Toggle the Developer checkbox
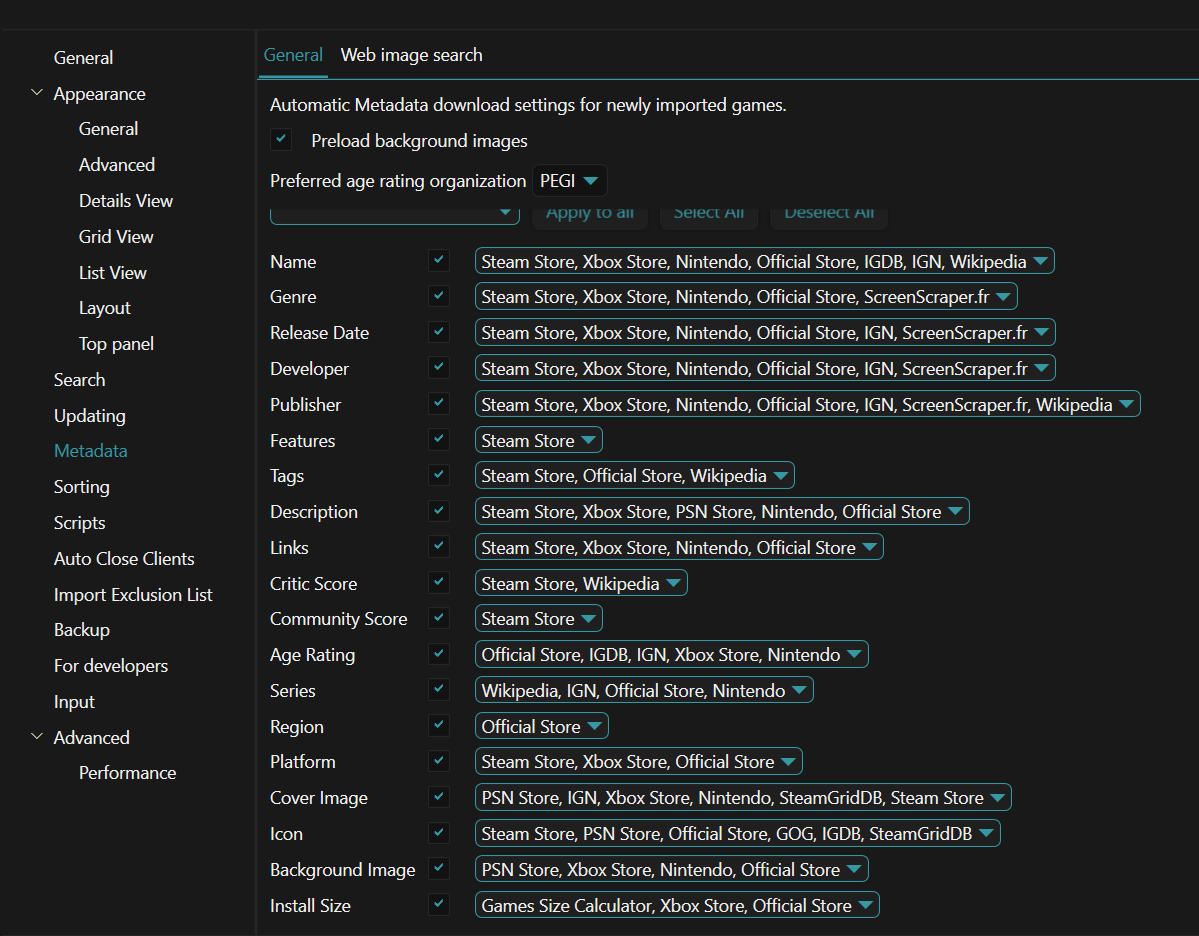 point(439,367)
